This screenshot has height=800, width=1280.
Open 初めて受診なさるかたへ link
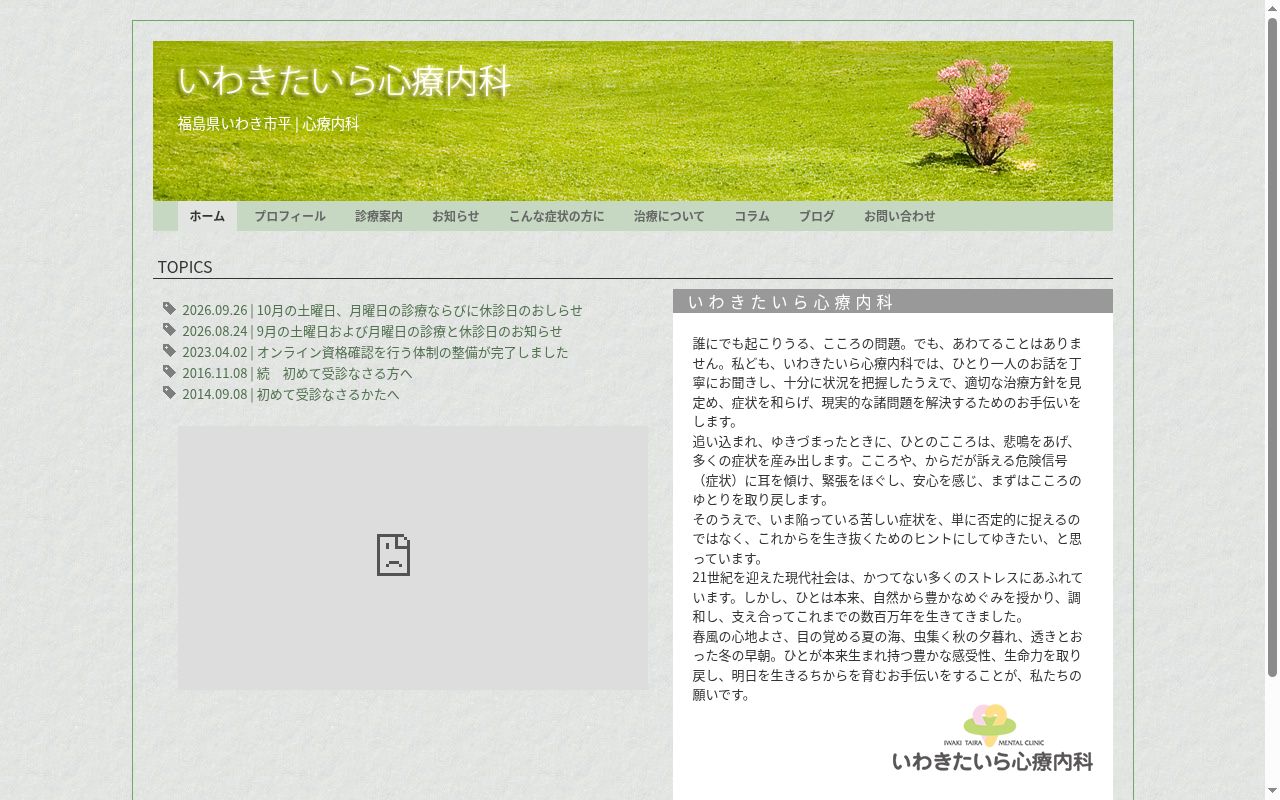[291, 394]
